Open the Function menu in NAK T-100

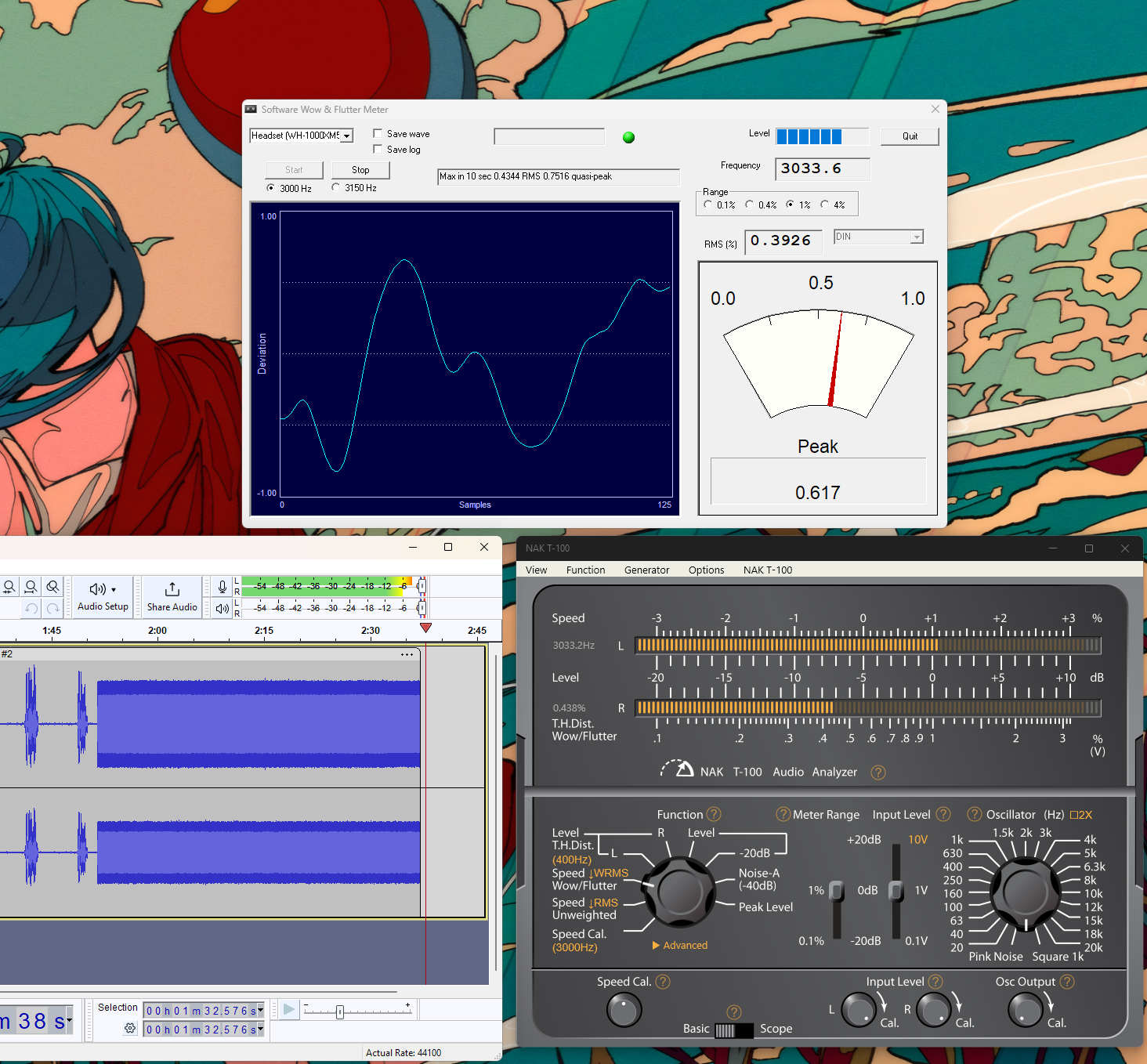(585, 570)
